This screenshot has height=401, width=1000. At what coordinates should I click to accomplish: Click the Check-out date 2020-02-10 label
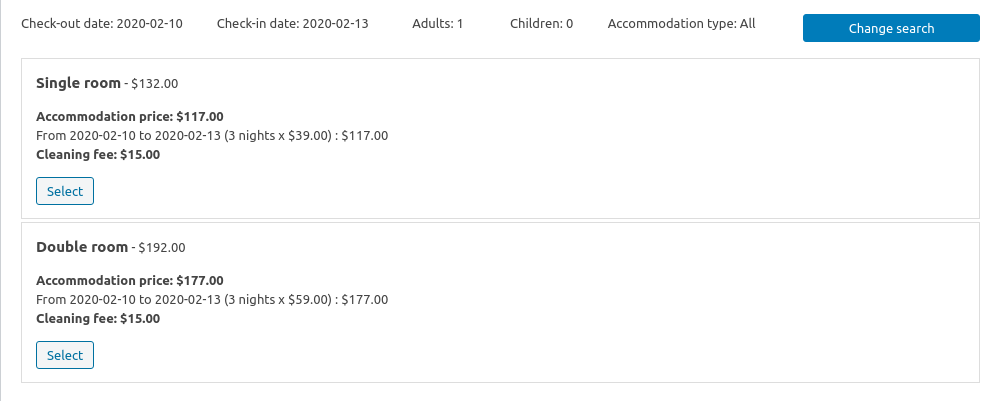(102, 23)
